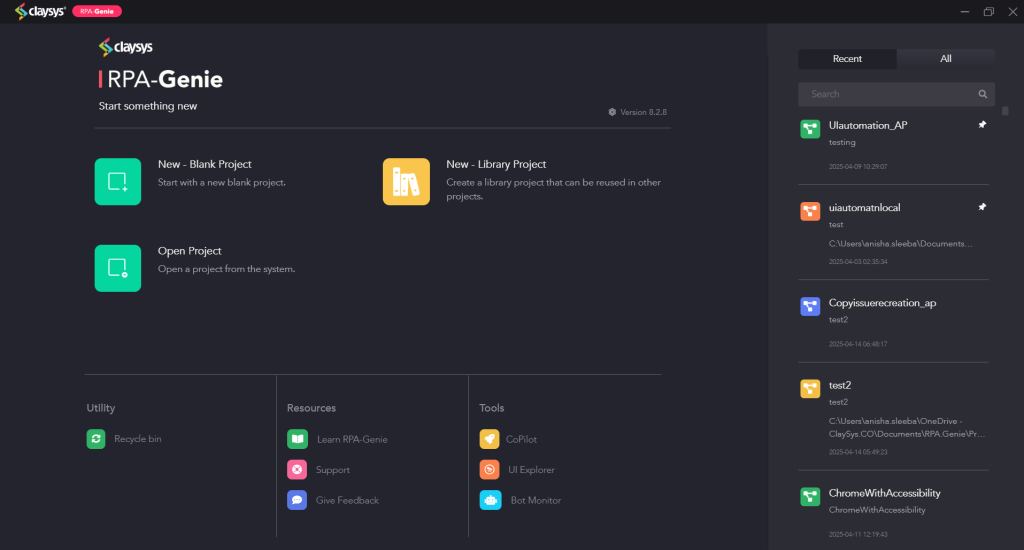
Task: Click the 'testing' project description
Action: click(842, 142)
